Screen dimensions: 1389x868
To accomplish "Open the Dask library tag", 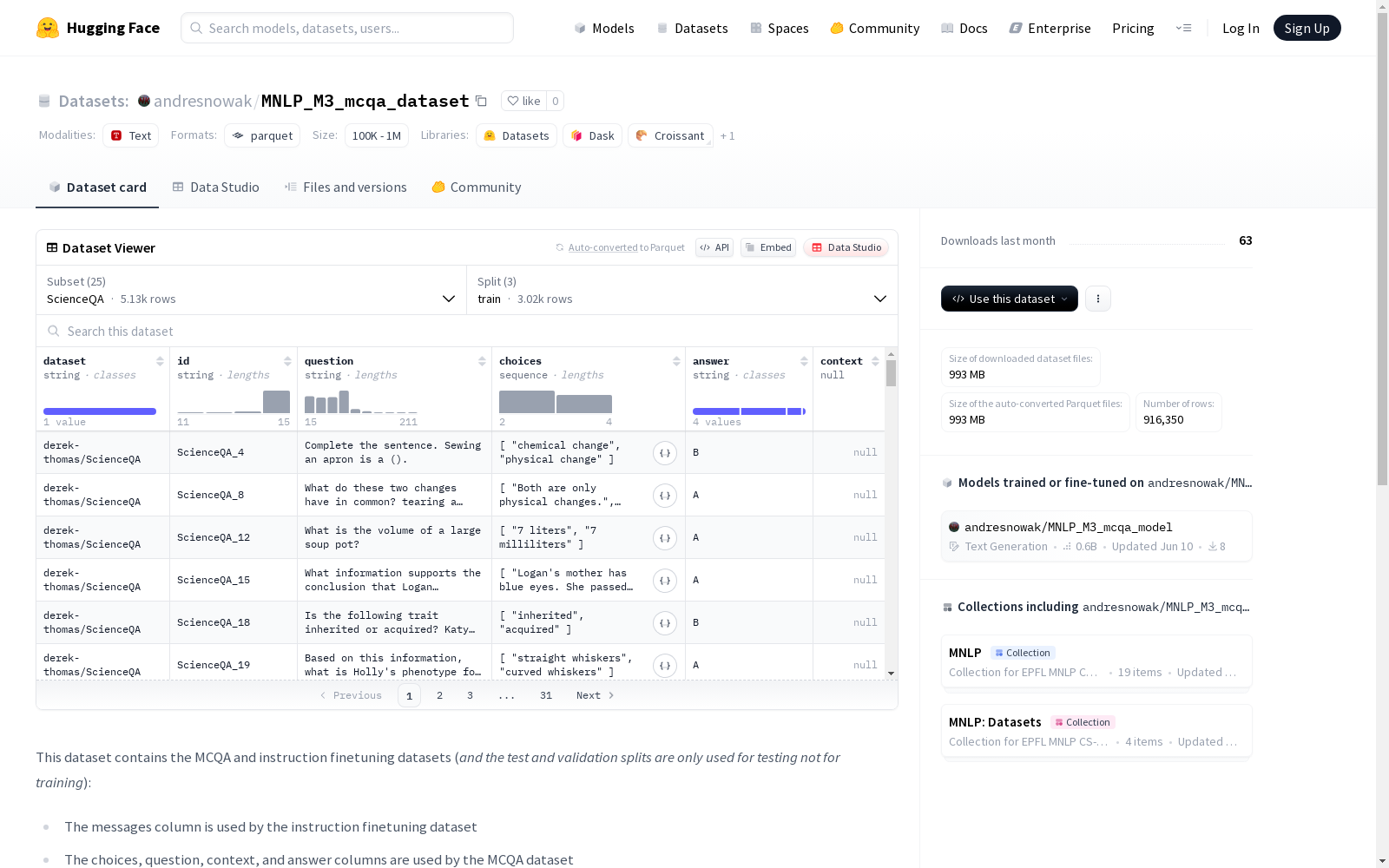I will 593,135.
